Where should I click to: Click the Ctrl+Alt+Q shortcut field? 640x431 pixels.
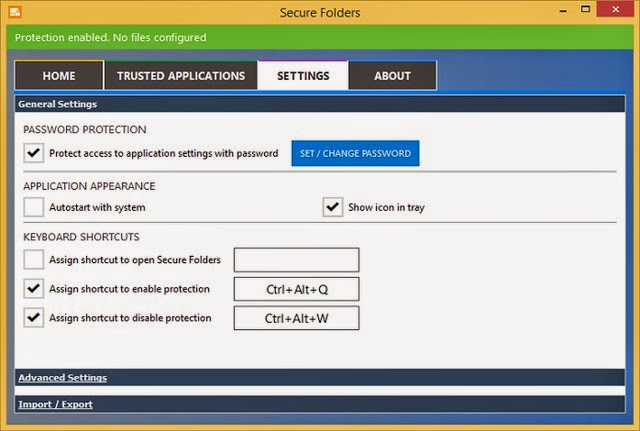point(297,289)
